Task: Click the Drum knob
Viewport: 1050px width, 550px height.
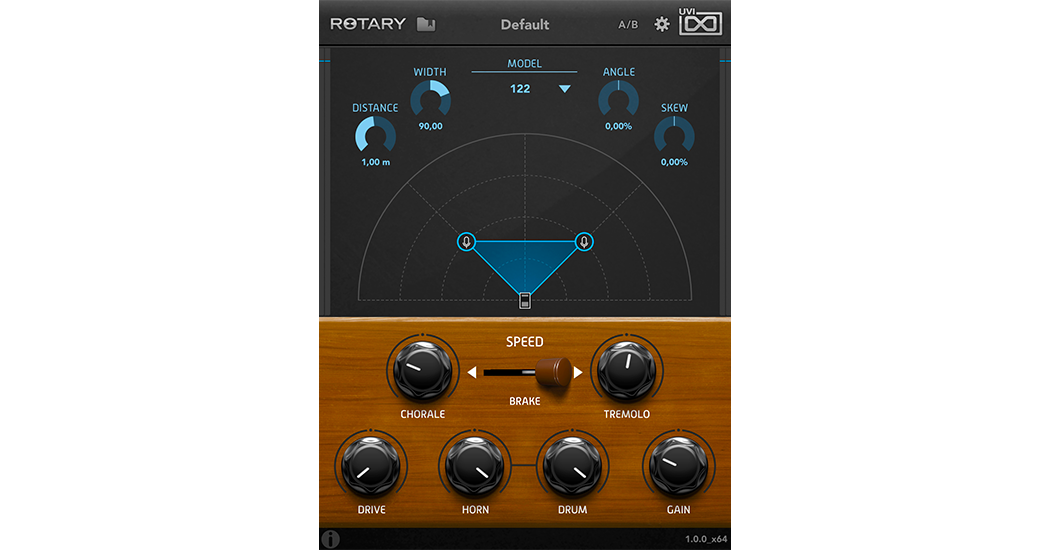Action: point(573,466)
